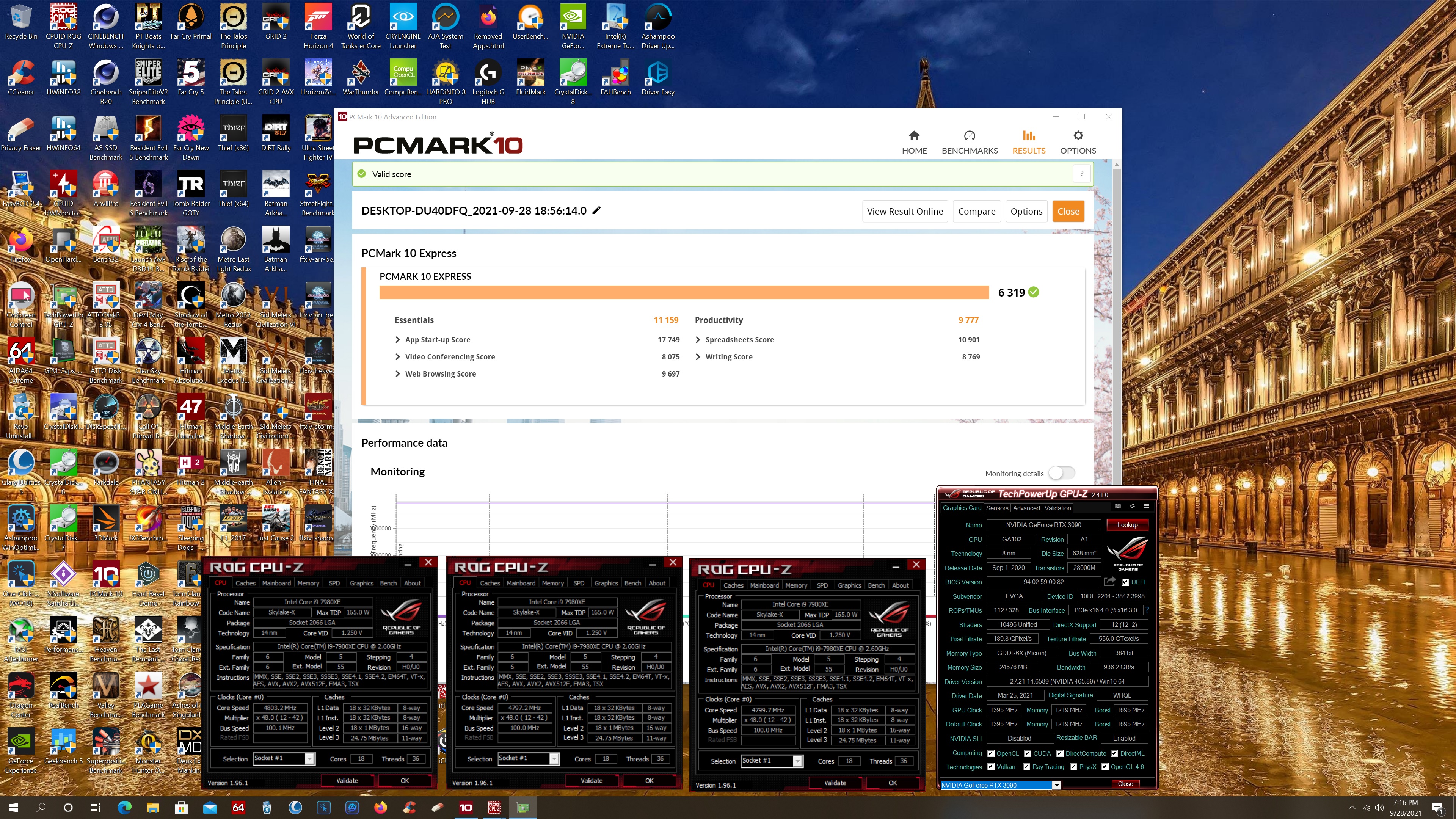The height and width of the screenshot is (819, 1456).
Task: Toggle DirectCompute checkbox in GPU-Z
Action: coord(1060,753)
